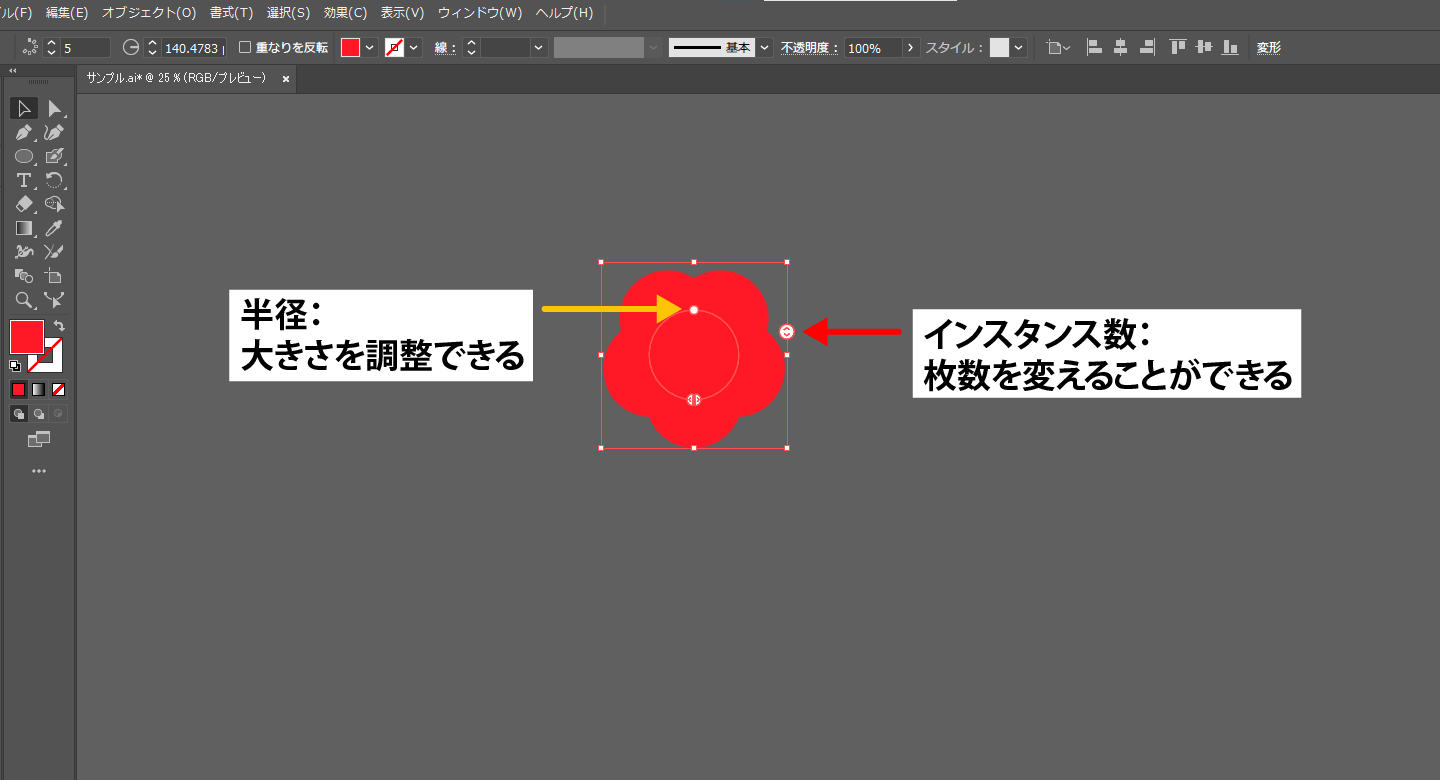Expand the スタイル dropdown
Image resolution: width=1440 pixels, height=780 pixels.
pos(1018,47)
